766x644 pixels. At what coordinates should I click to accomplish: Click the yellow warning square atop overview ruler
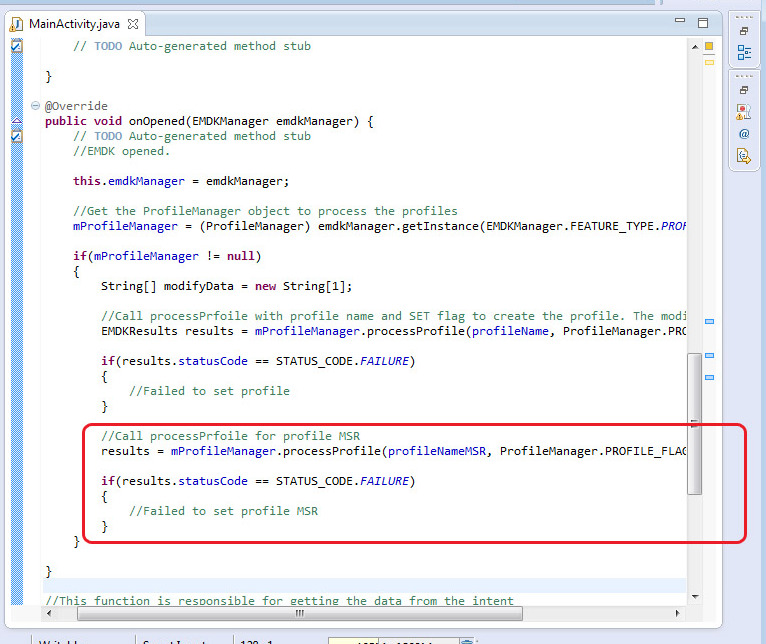pos(709,46)
